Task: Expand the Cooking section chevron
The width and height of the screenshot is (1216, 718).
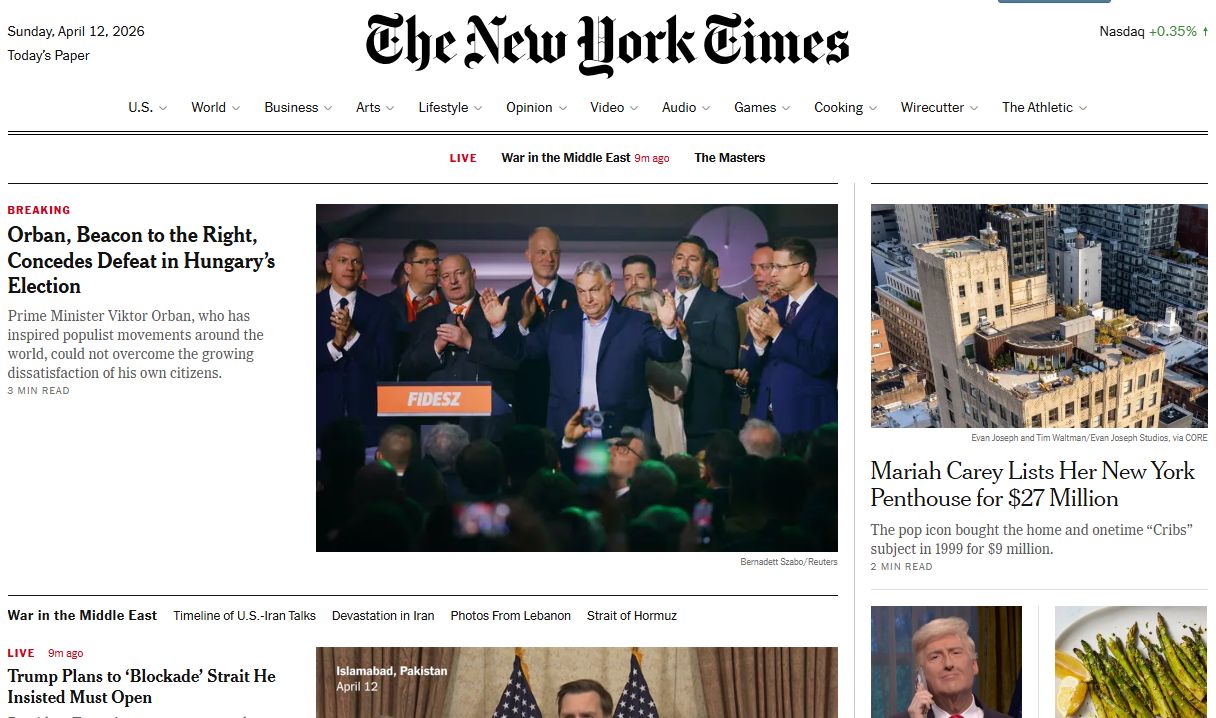Action: (x=873, y=108)
